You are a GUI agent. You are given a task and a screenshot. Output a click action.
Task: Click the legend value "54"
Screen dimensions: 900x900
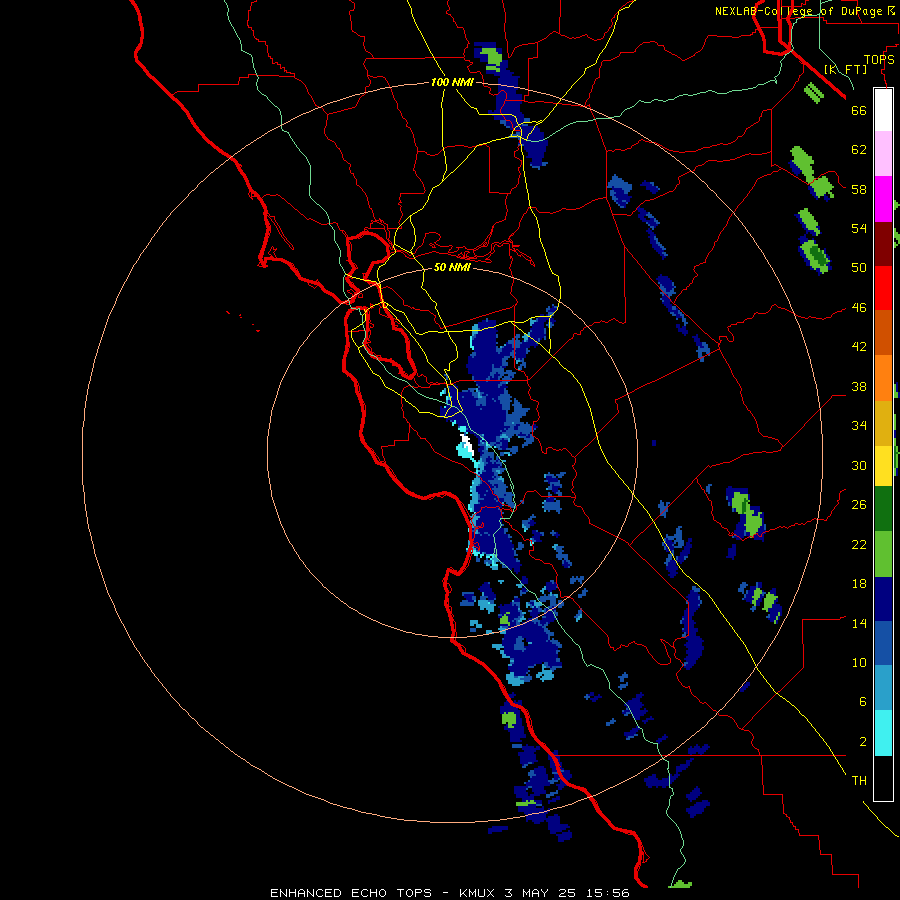[859, 228]
